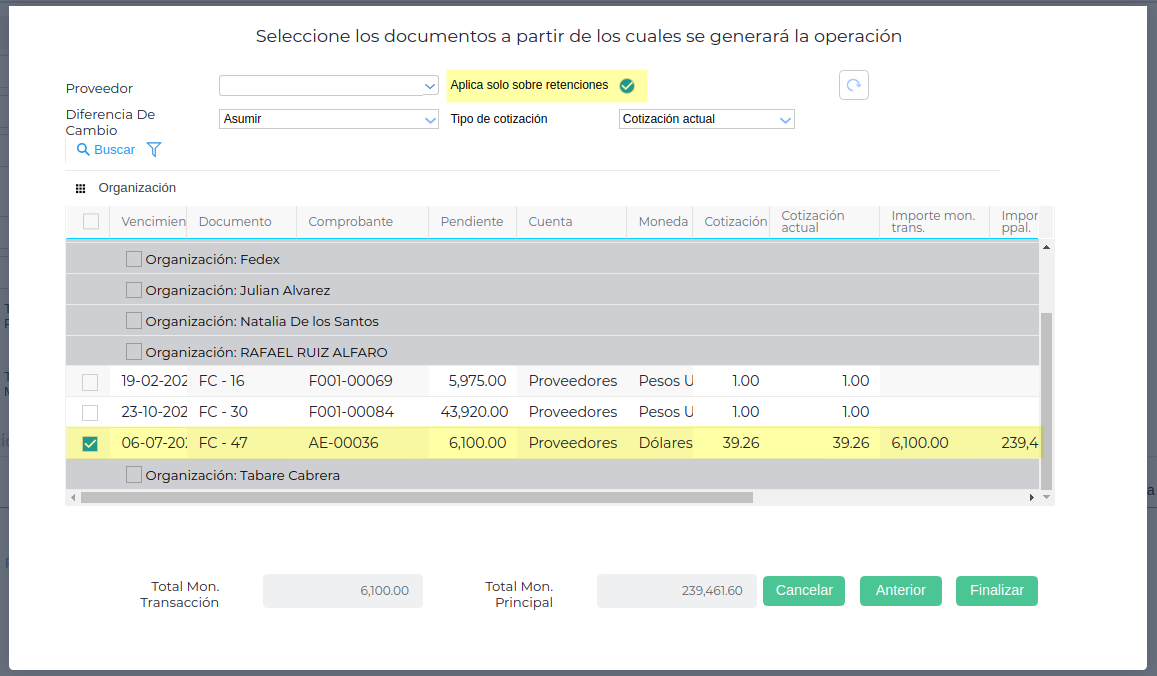The image size is (1157, 676).
Task: Click the horizontal scrollbar right arrow
Action: pos(1032,497)
